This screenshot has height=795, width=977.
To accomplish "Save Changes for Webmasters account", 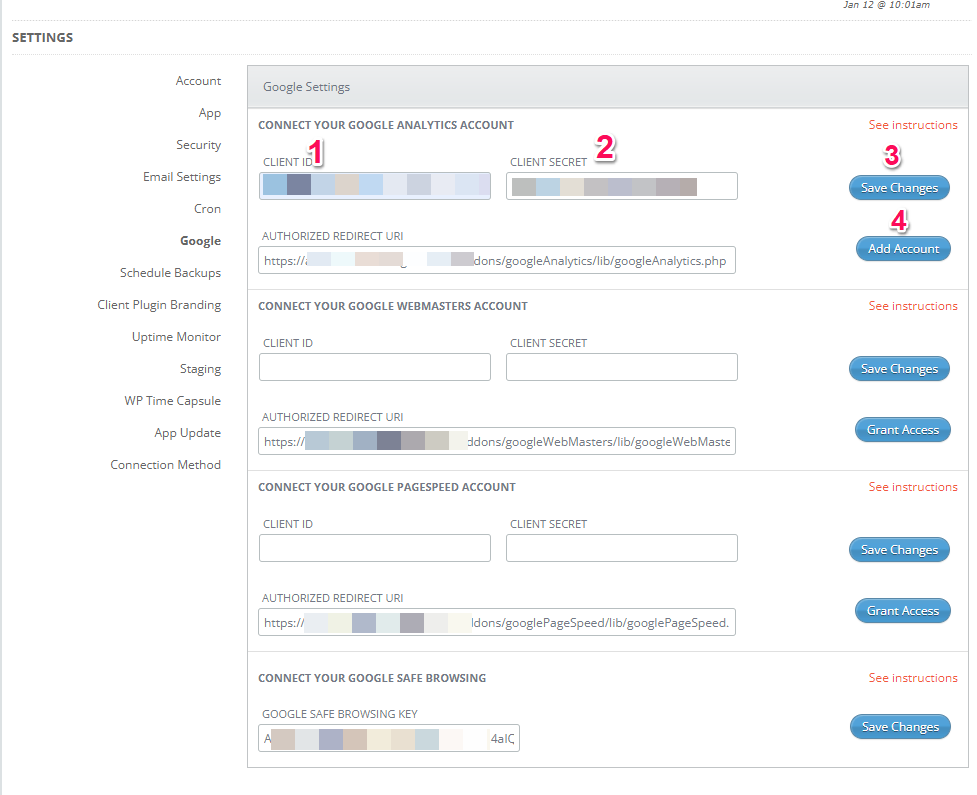I will coord(899,369).
